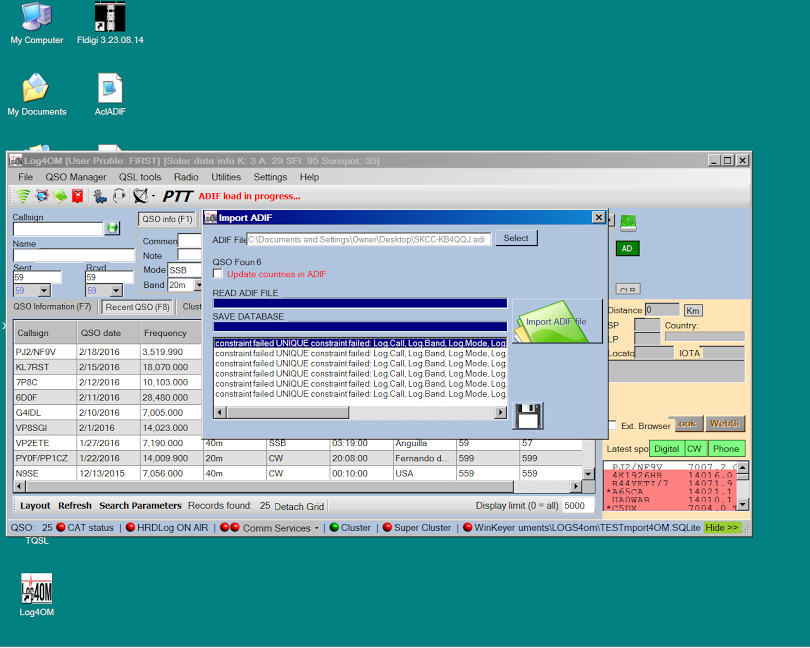
Task: Toggle the Ext. Browser checkbox
Action: [x=612, y=426]
